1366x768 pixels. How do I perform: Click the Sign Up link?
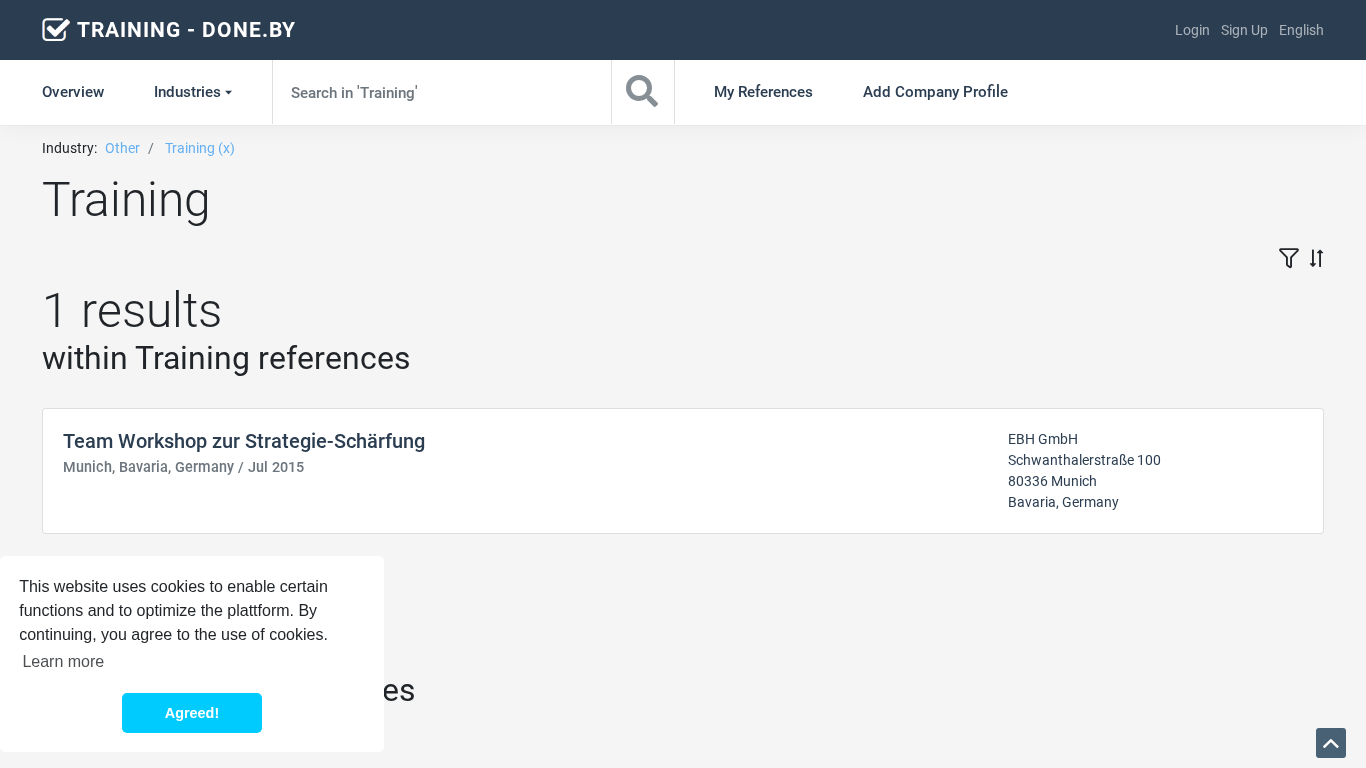click(1243, 30)
